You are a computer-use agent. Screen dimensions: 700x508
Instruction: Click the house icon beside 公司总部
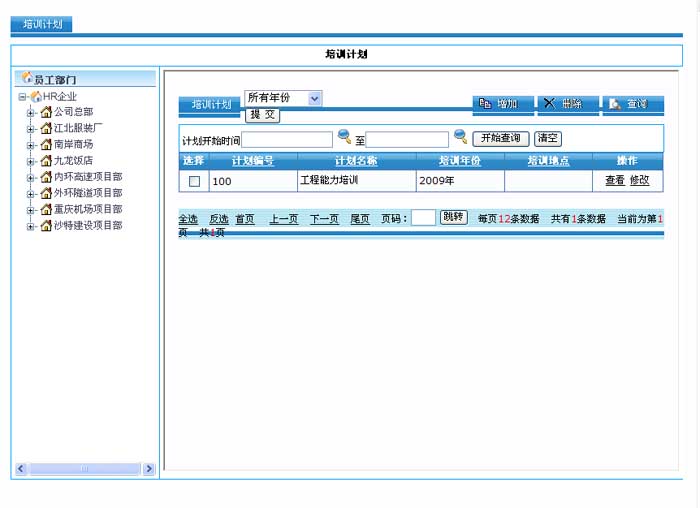tap(46, 112)
